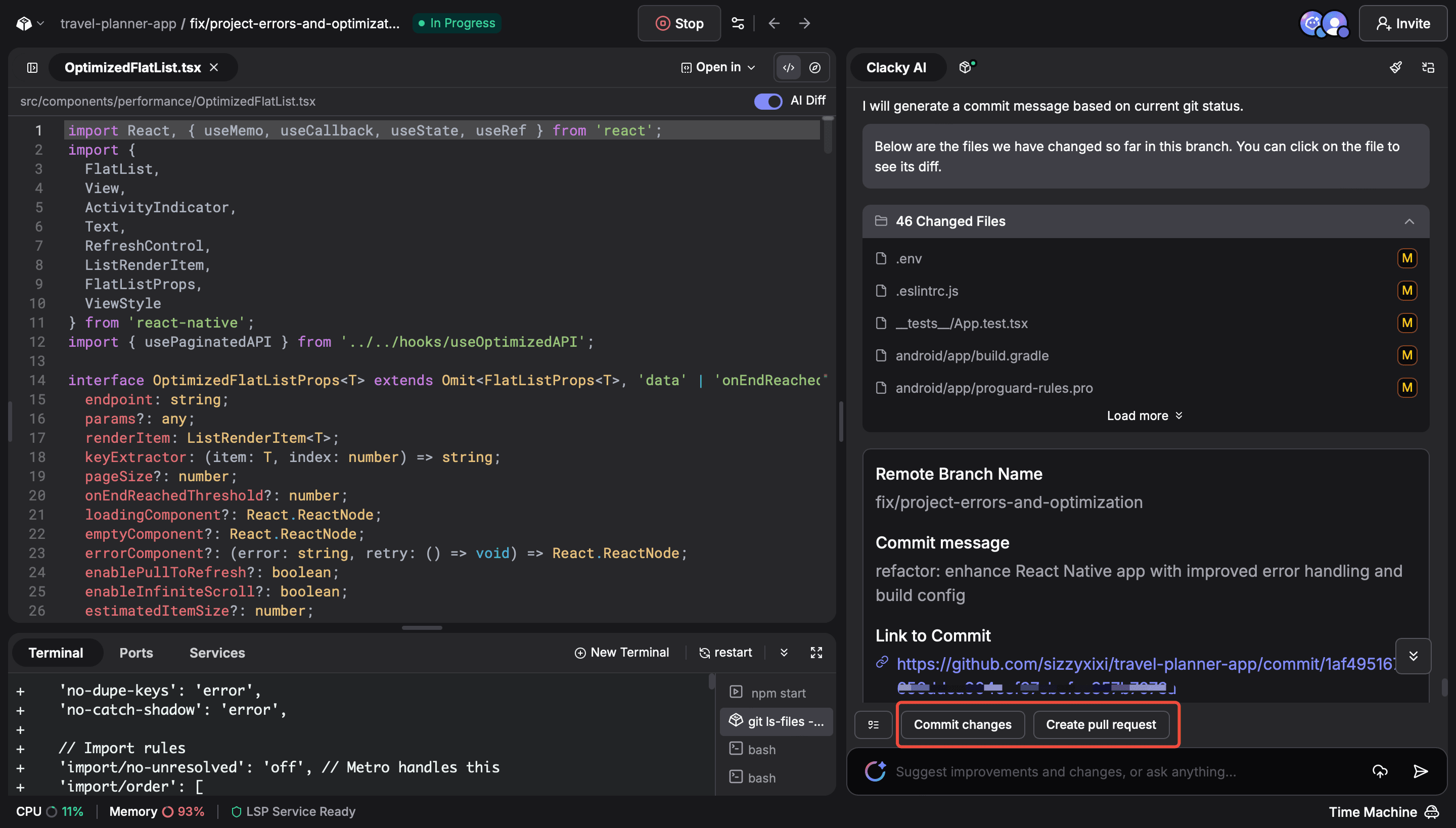Click the upload cloud icon in the chat input
The image size is (1456, 828).
[1380, 772]
